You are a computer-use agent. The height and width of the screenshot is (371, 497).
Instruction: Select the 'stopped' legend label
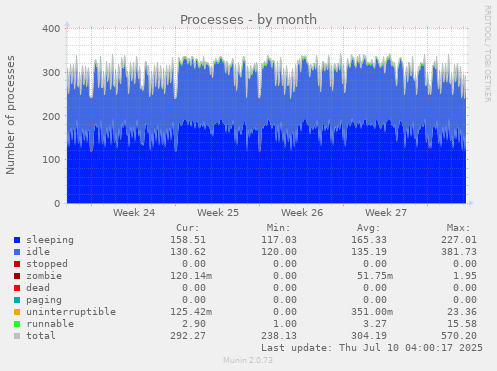coord(47,264)
